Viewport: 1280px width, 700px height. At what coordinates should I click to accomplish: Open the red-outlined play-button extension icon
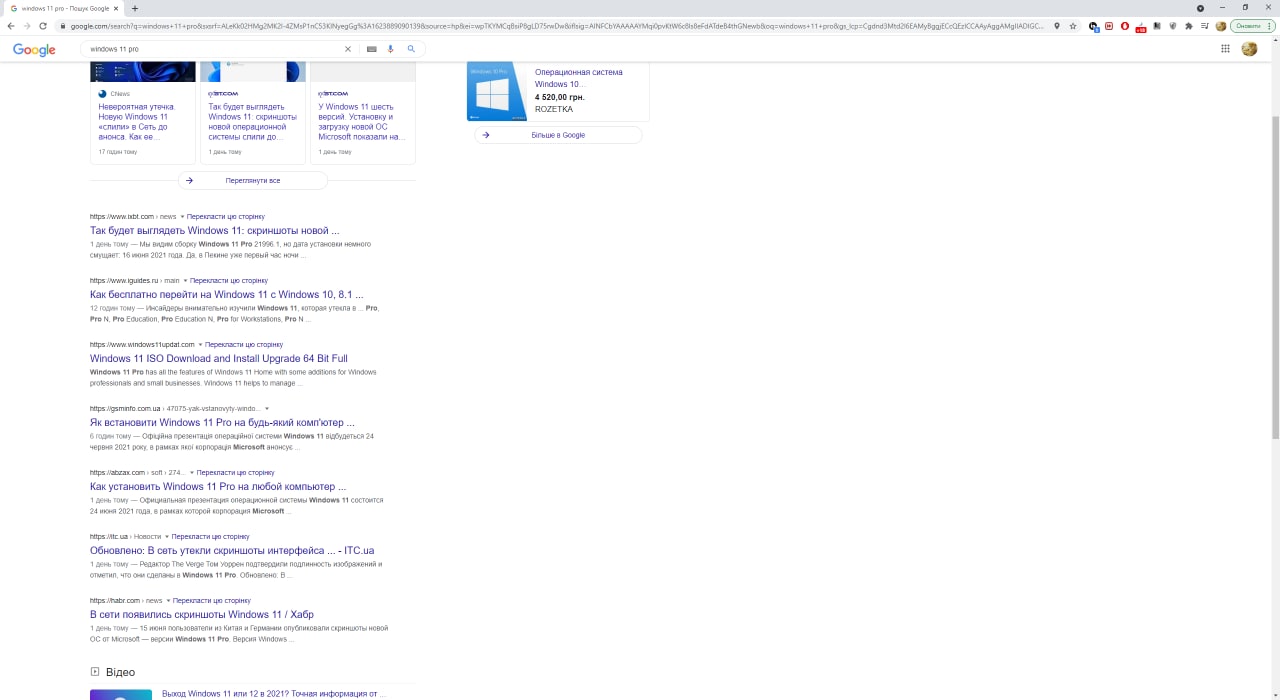[1109, 25]
